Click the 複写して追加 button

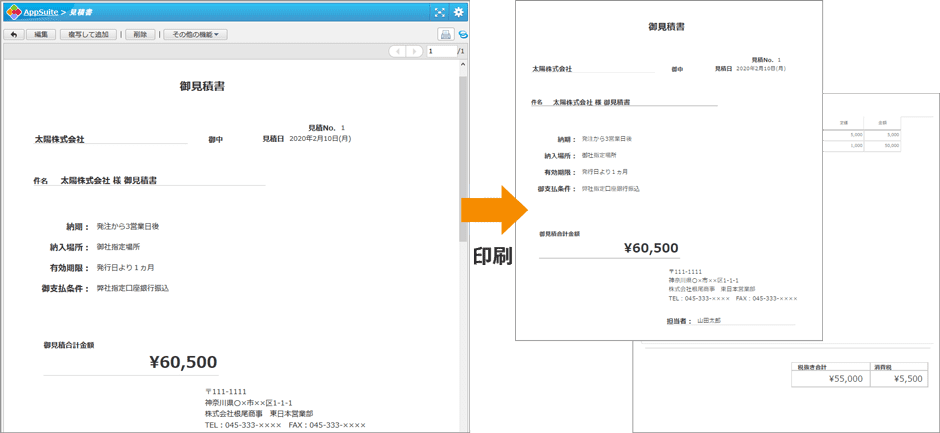(x=89, y=34)
